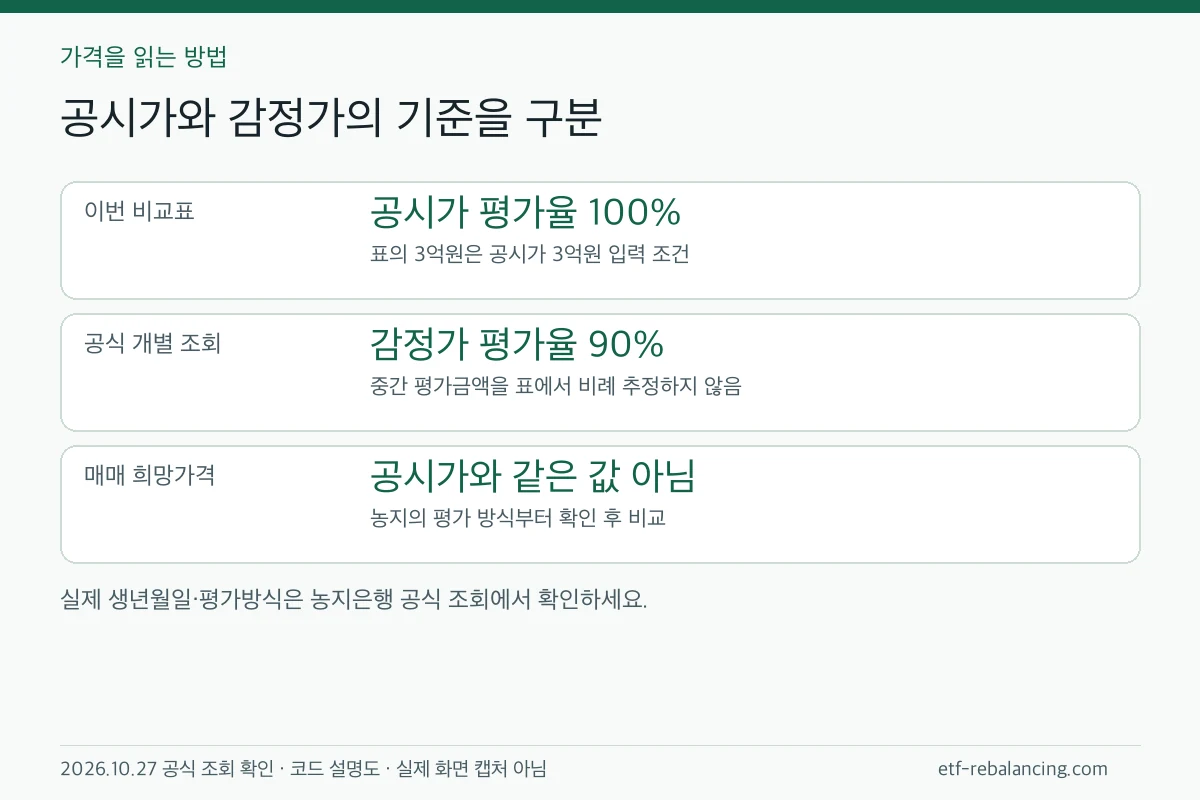
Task: Click the heading '공시가와 감정가의 기준을 구분'
Action: 331,120
